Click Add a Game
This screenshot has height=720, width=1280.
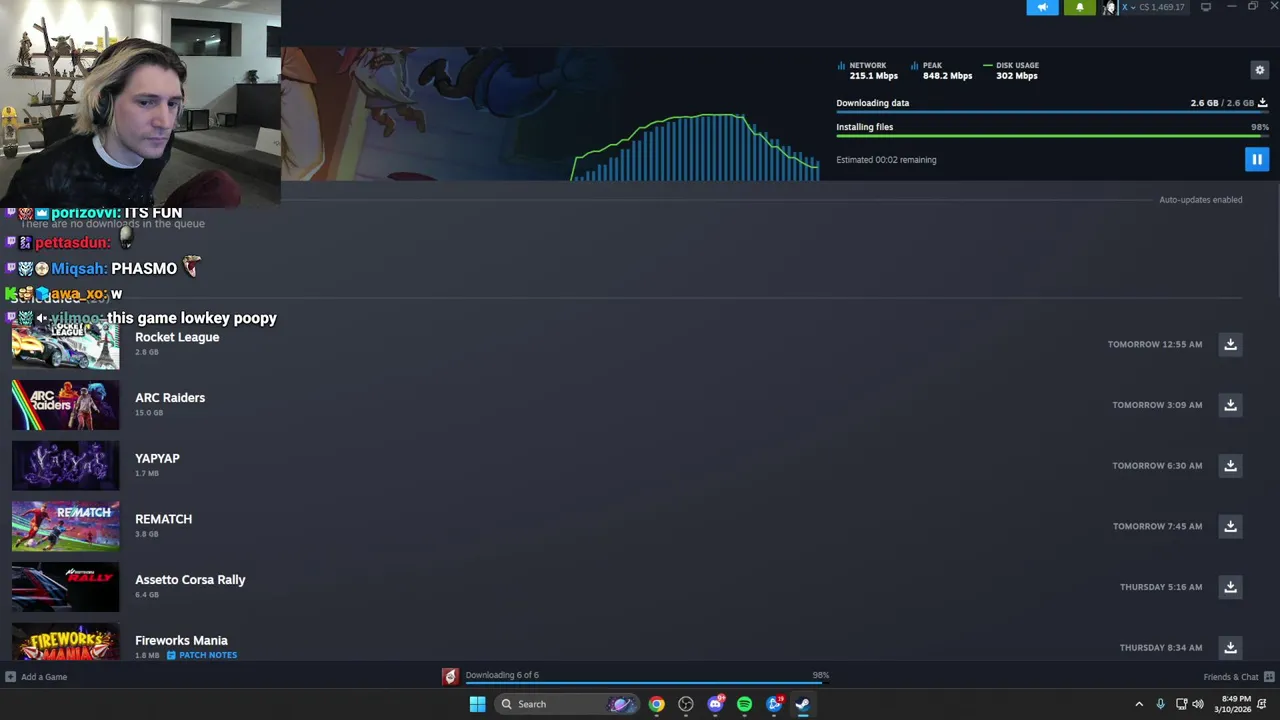coord(36,677)
